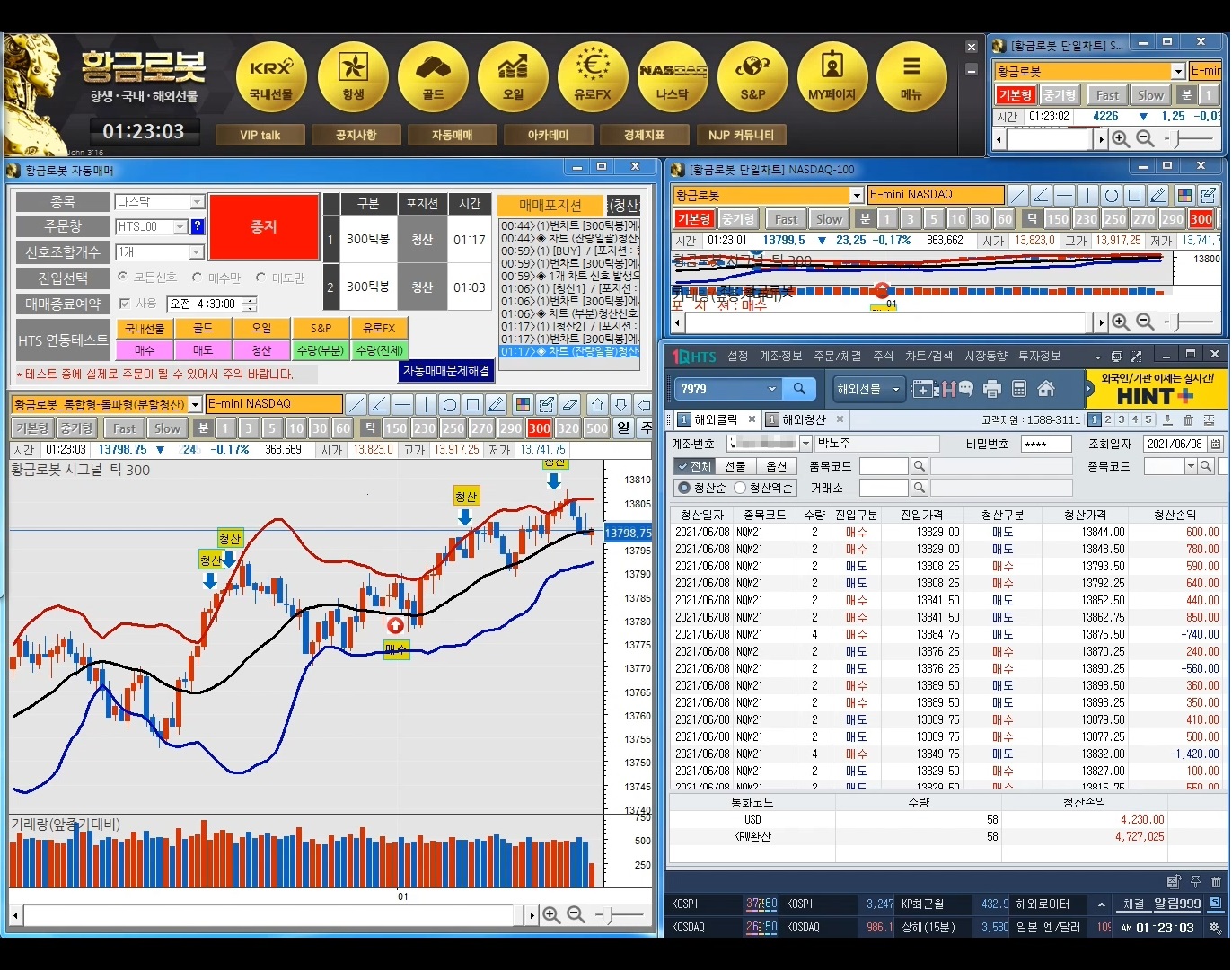Viewport: 1232px width, 970px height.
Task: Click the 수량(전체) test button
Action: click(379, 350)
